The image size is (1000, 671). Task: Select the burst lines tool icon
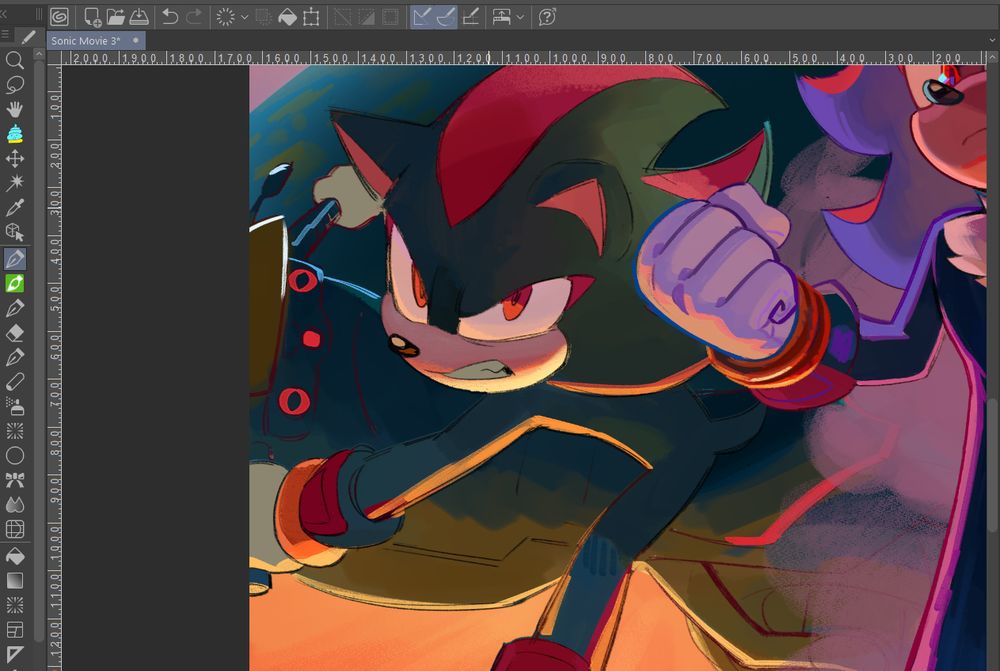click(x=15, y=605)
